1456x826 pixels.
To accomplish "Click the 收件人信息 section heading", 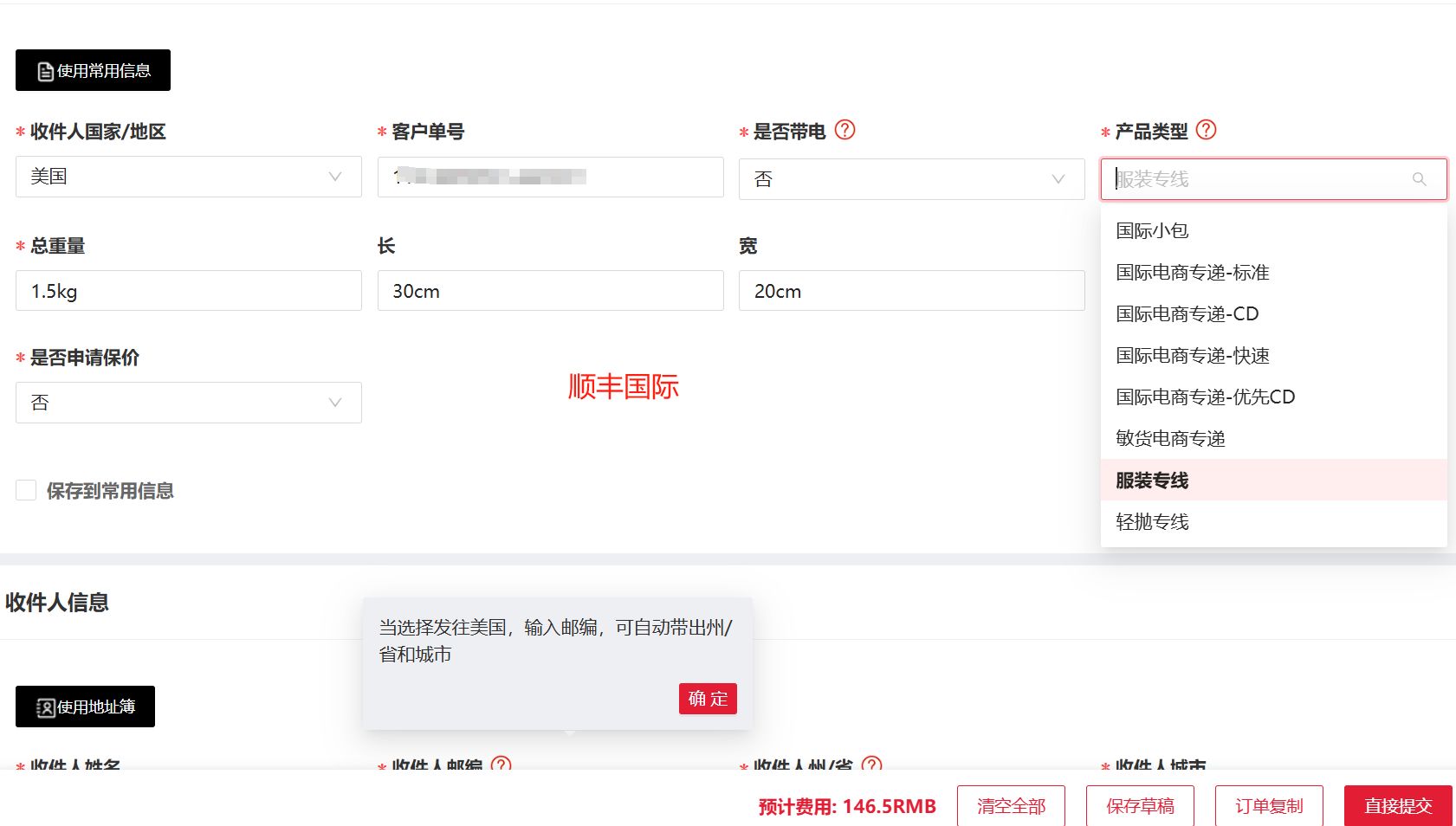I will (x=57, y=603).
